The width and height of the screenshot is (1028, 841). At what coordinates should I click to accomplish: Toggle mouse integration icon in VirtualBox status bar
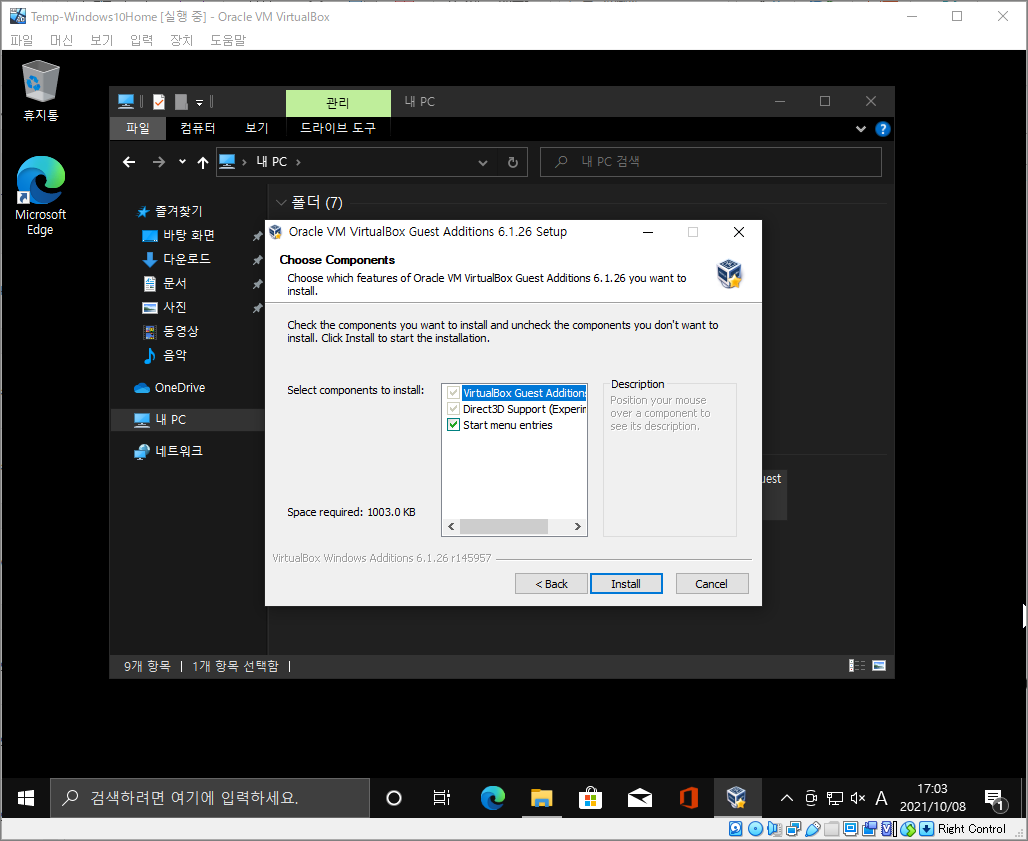click(x=908, y=829)
